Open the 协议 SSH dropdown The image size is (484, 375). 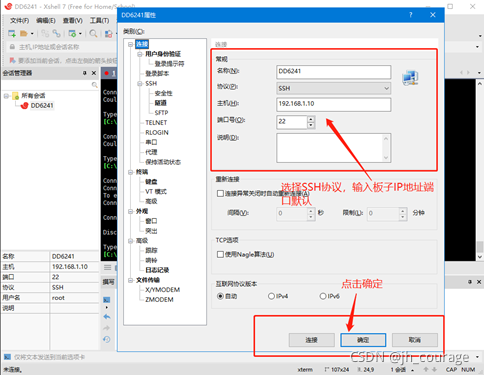(334, 88)
